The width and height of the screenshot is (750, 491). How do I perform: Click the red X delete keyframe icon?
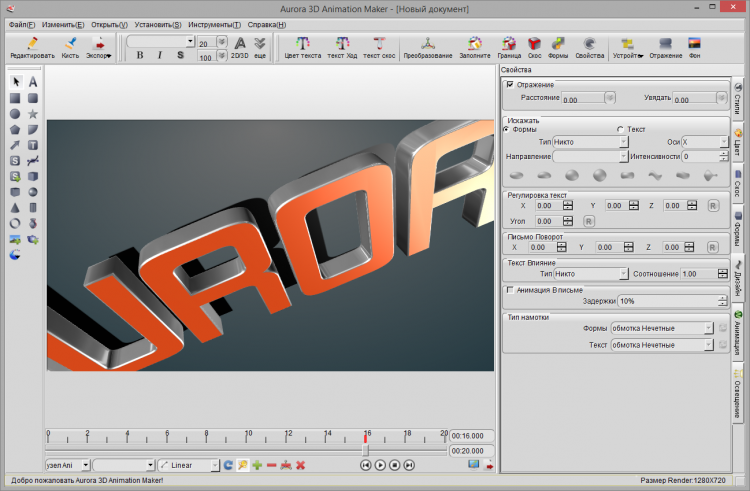(x=300, y=465)
